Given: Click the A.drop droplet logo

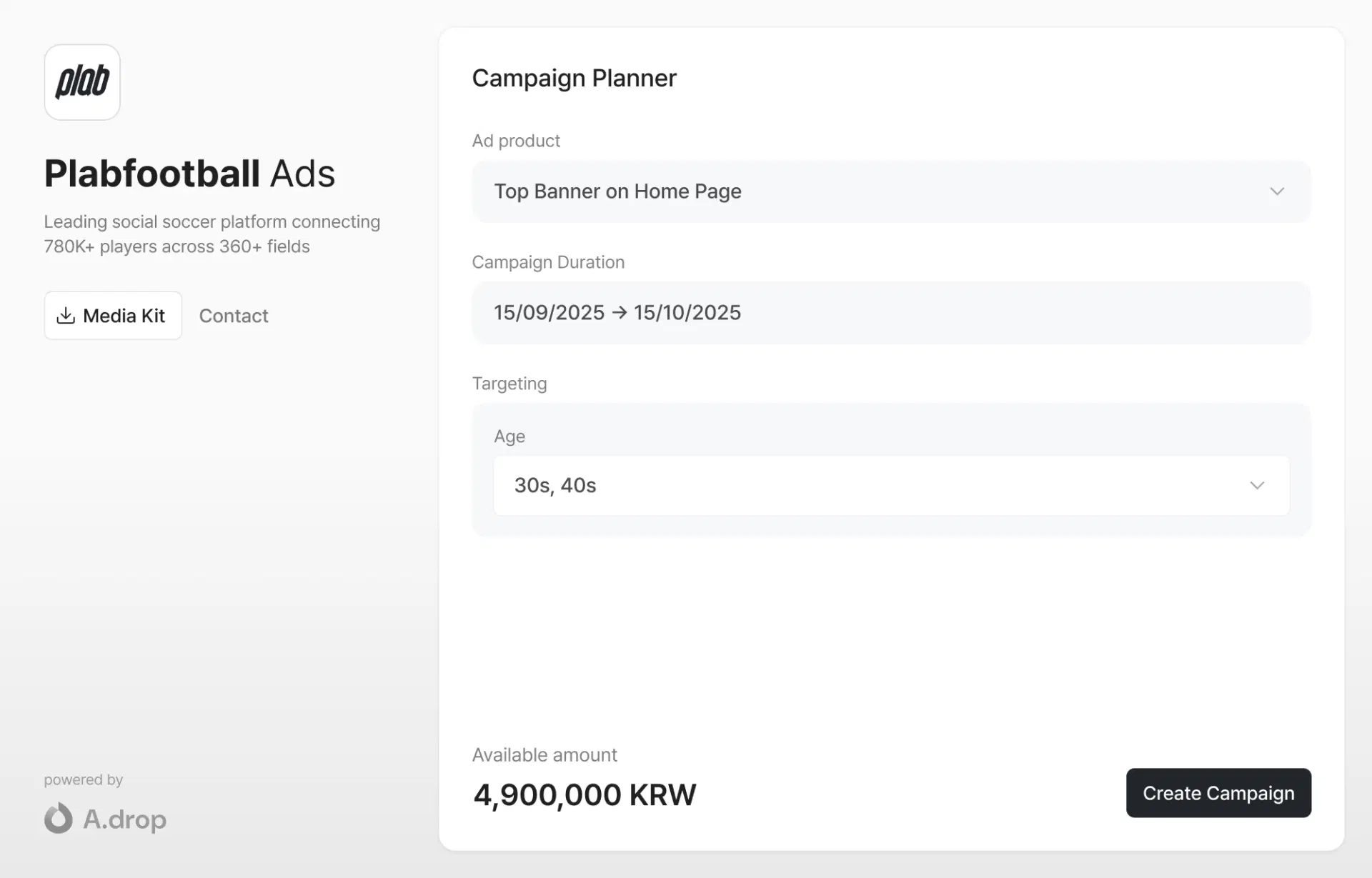Looking at the screenshot, I should pos(59,818).
